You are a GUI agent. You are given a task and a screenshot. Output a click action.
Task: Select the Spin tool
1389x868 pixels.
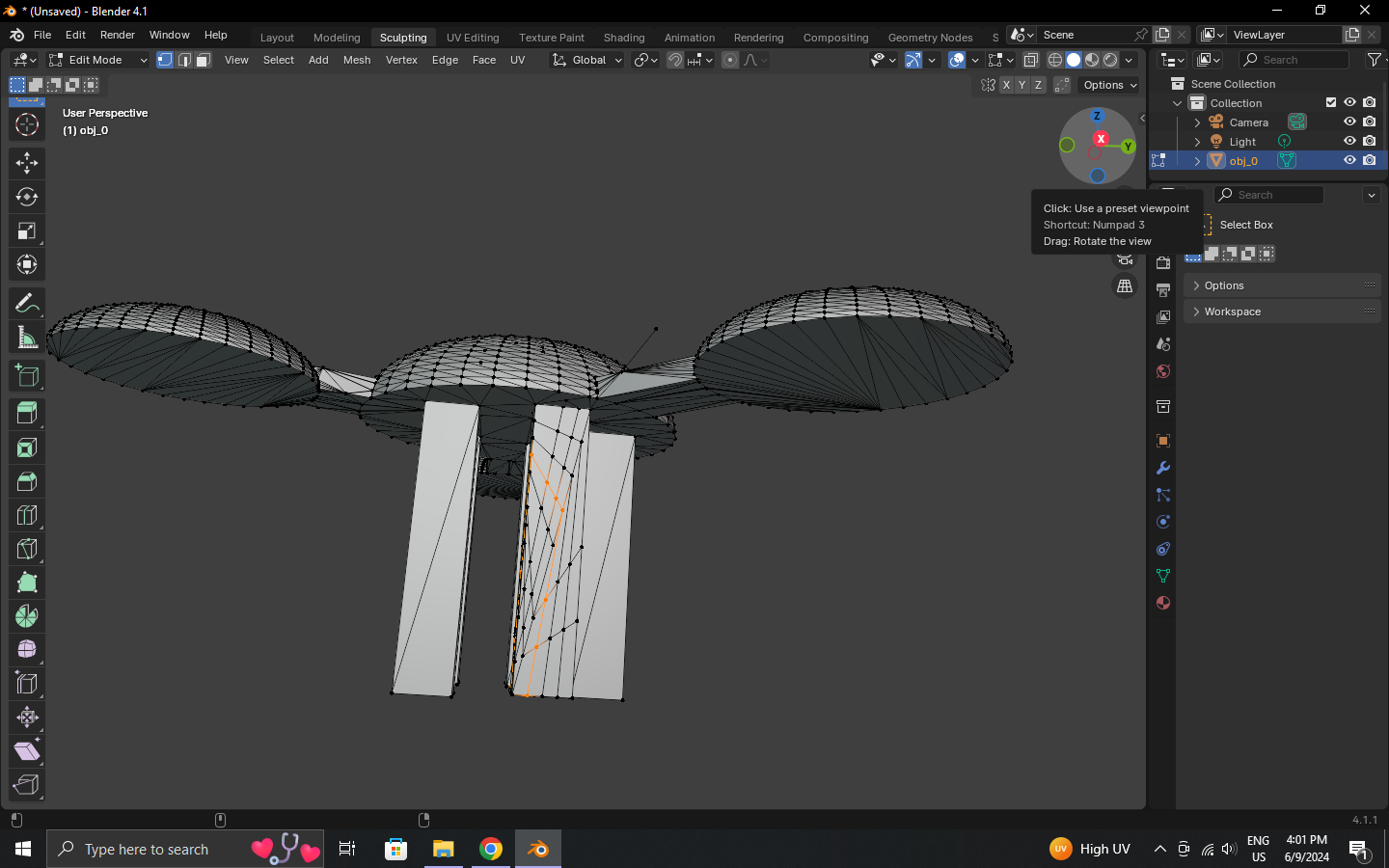(27, 616)
